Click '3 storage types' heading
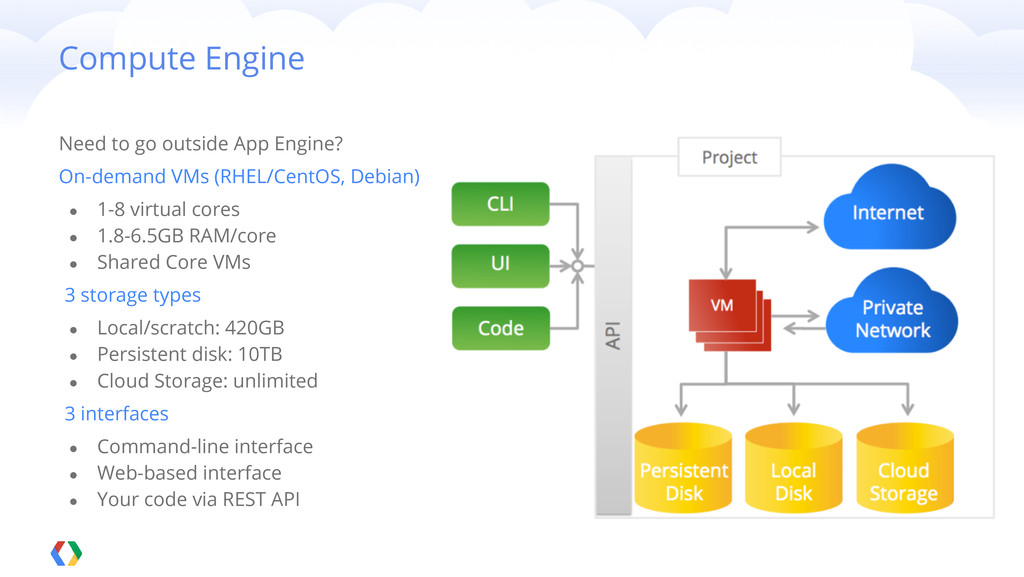Viewport: 1024px width, 577px height. [132, 295]
